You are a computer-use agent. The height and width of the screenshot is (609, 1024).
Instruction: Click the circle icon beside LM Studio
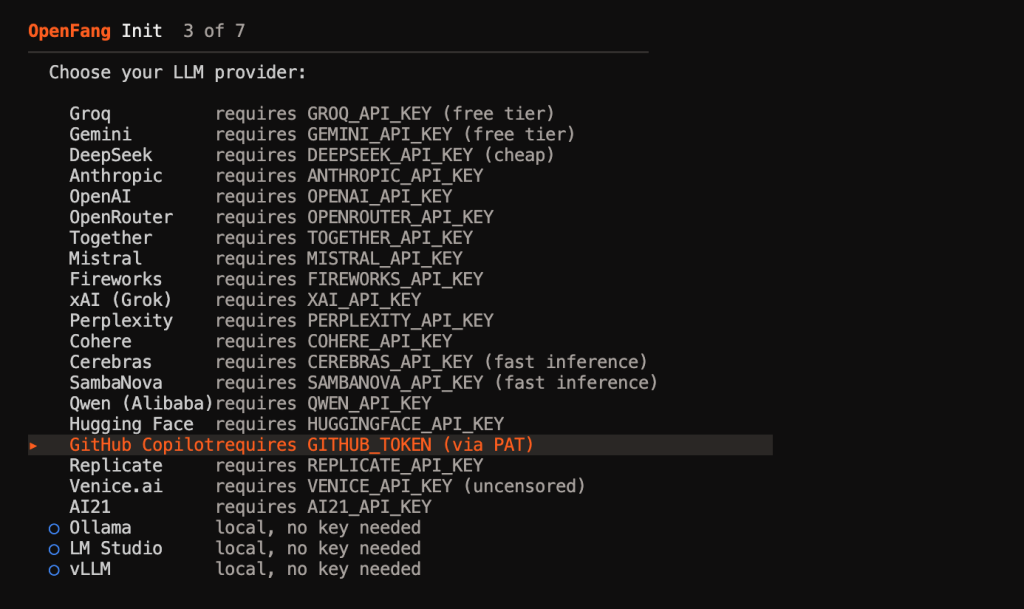tap(54, 549)
